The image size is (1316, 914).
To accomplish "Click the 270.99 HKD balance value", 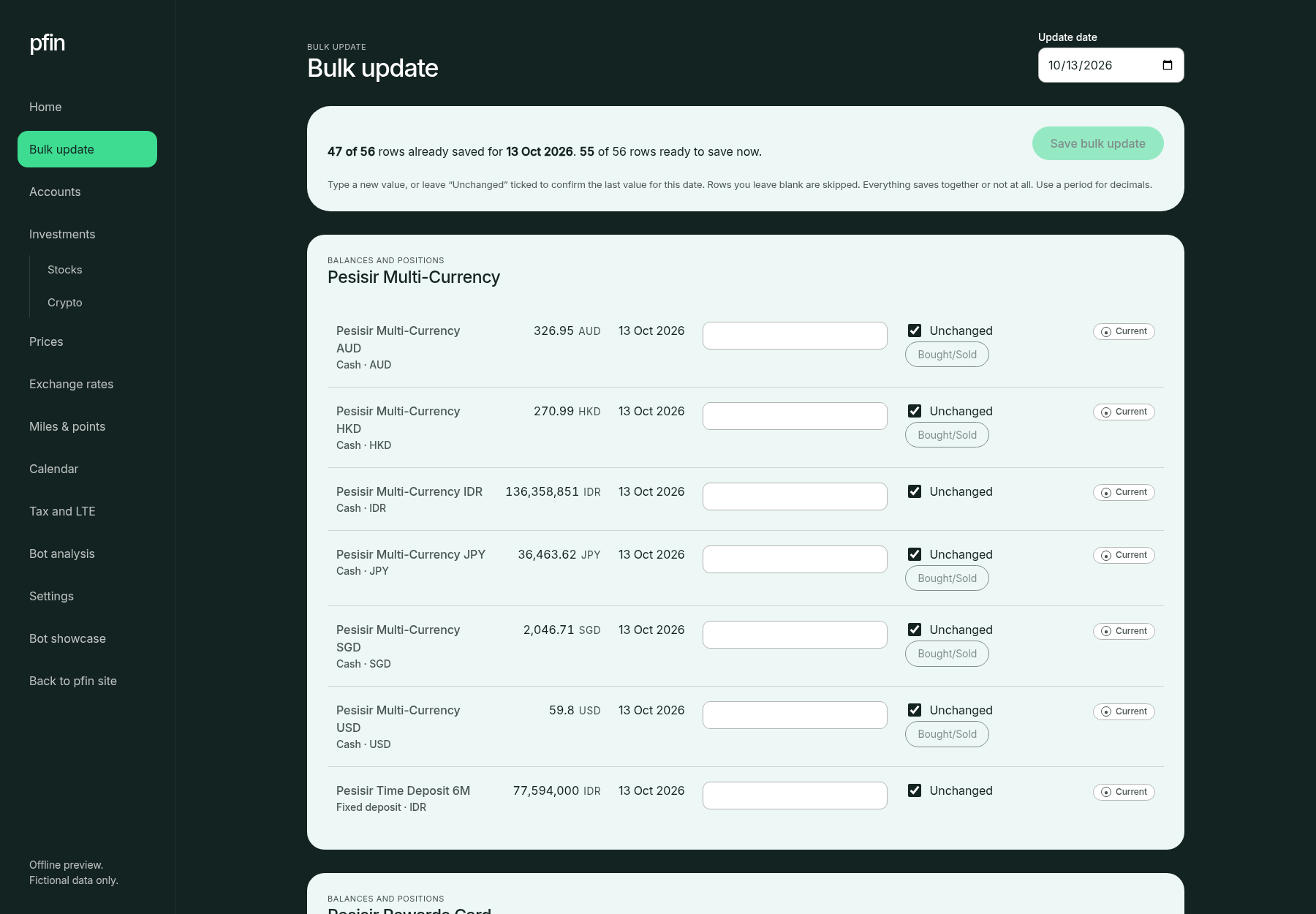I will click(567, 411).
